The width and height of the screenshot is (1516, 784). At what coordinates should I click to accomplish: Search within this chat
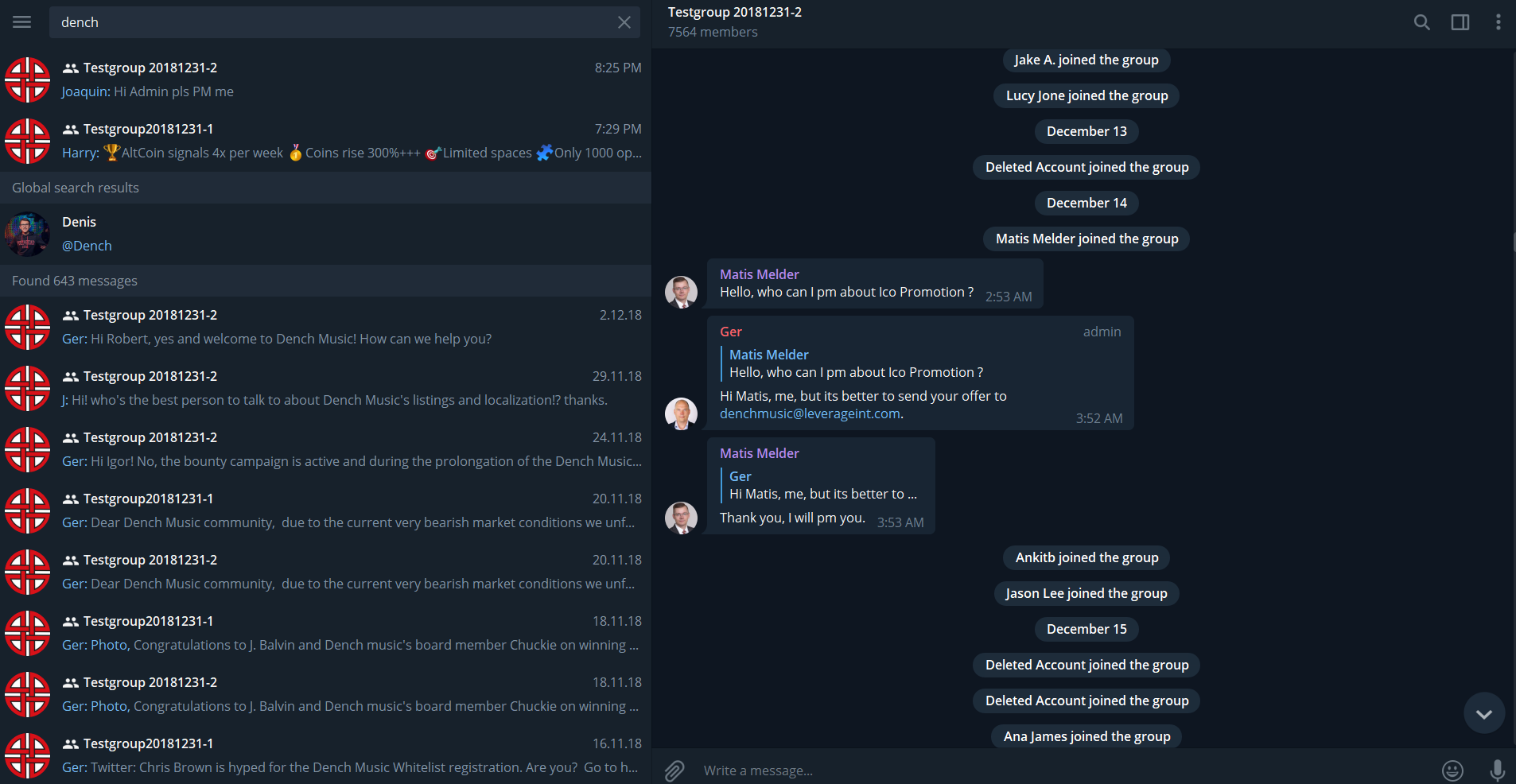tap(1422, 22)
